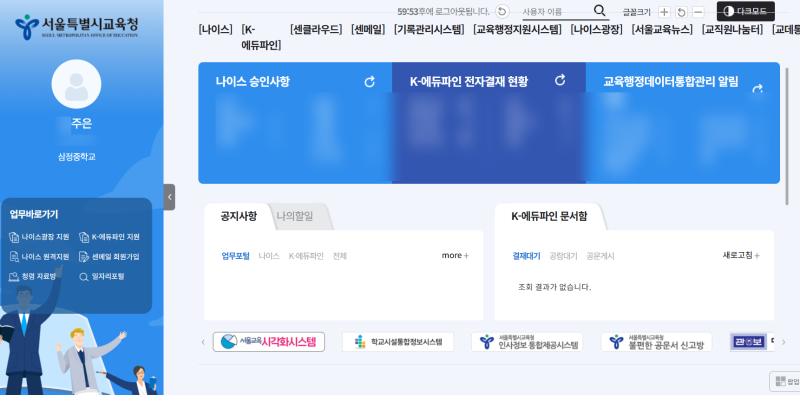The height and width of the screenshot is (395, 800).
Task: Click 새로고침 + in document box
Action: tap(741, 256)
